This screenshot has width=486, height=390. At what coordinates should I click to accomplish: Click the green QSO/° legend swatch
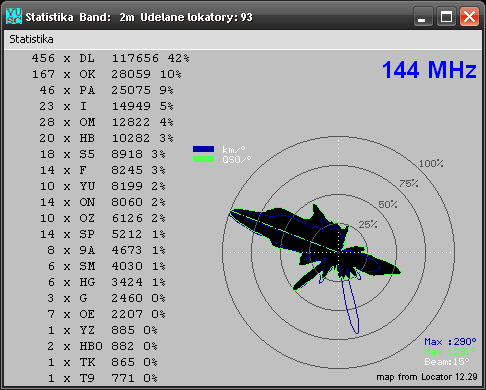pyautogui.click(x=203, y=159)
